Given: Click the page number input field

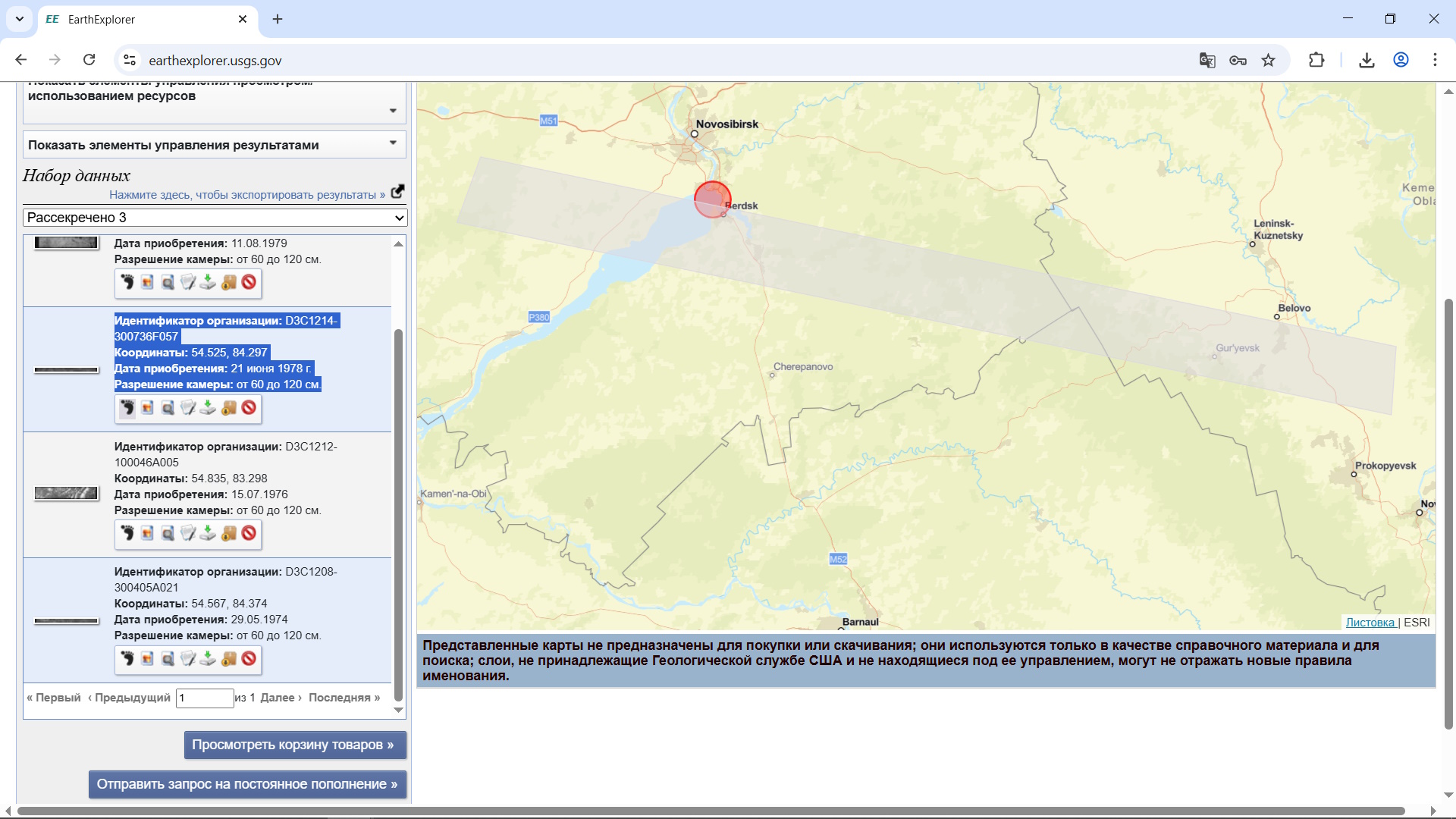Looking at the screenshot, I should coord(205,698).
